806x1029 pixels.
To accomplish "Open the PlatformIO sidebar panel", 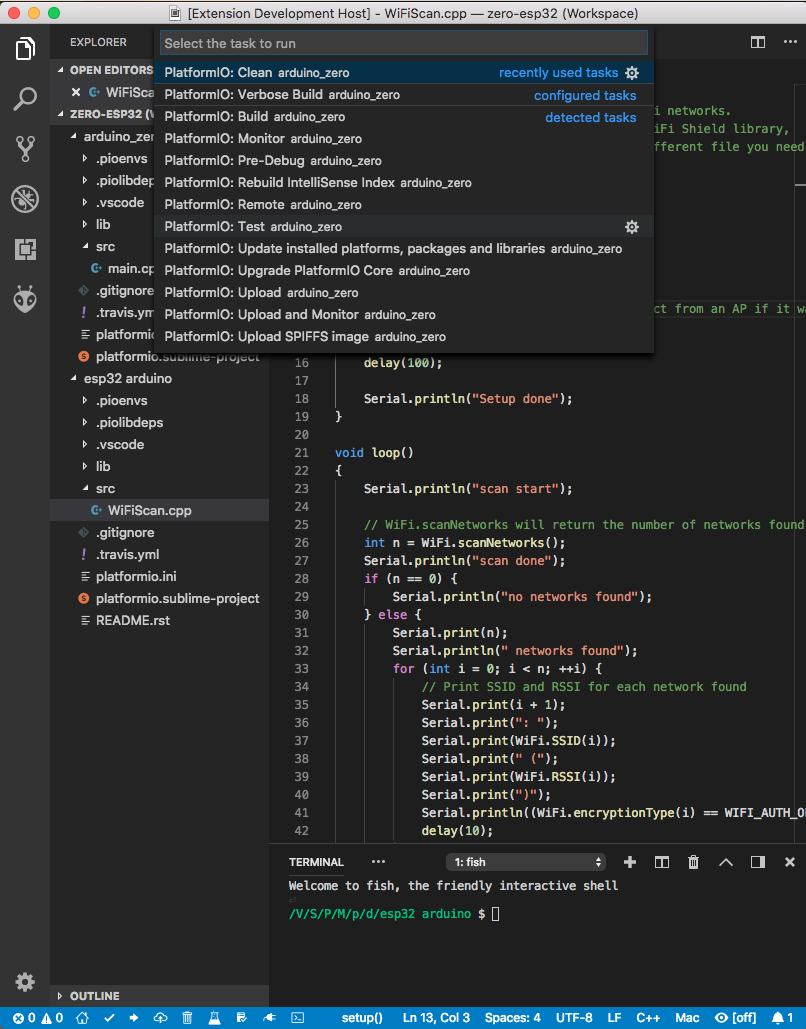I will [x=25, y=299].
